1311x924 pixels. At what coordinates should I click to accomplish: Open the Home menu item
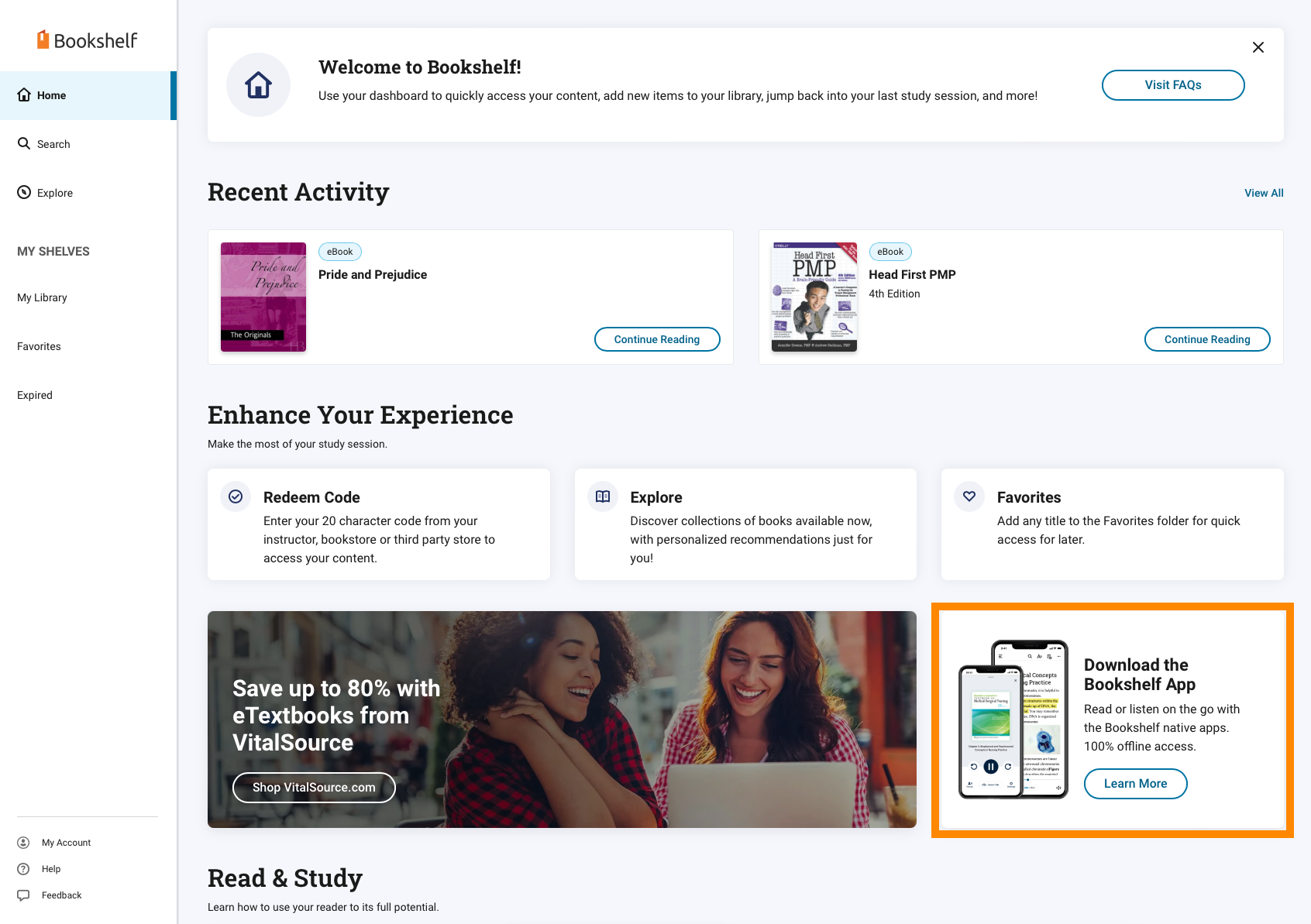tap(88, 95)
